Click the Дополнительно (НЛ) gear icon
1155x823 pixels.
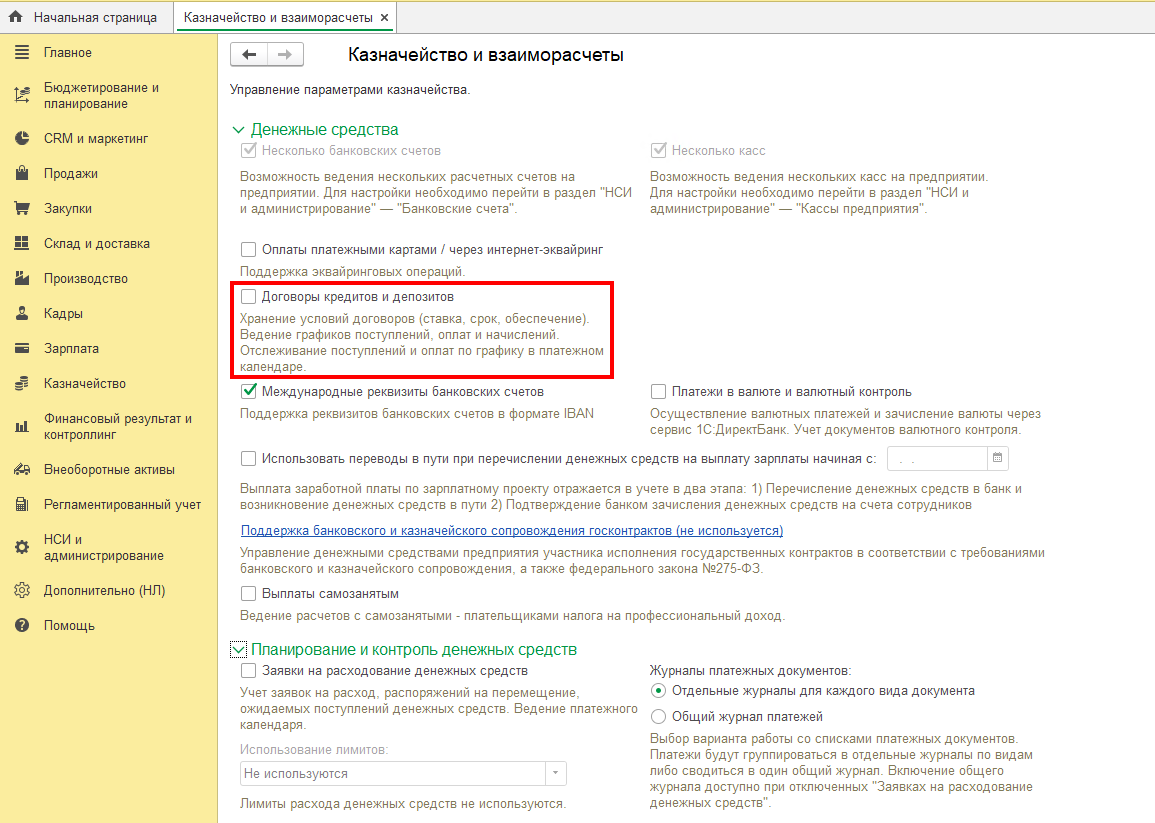pyautogui.click(x=22, y=590)
